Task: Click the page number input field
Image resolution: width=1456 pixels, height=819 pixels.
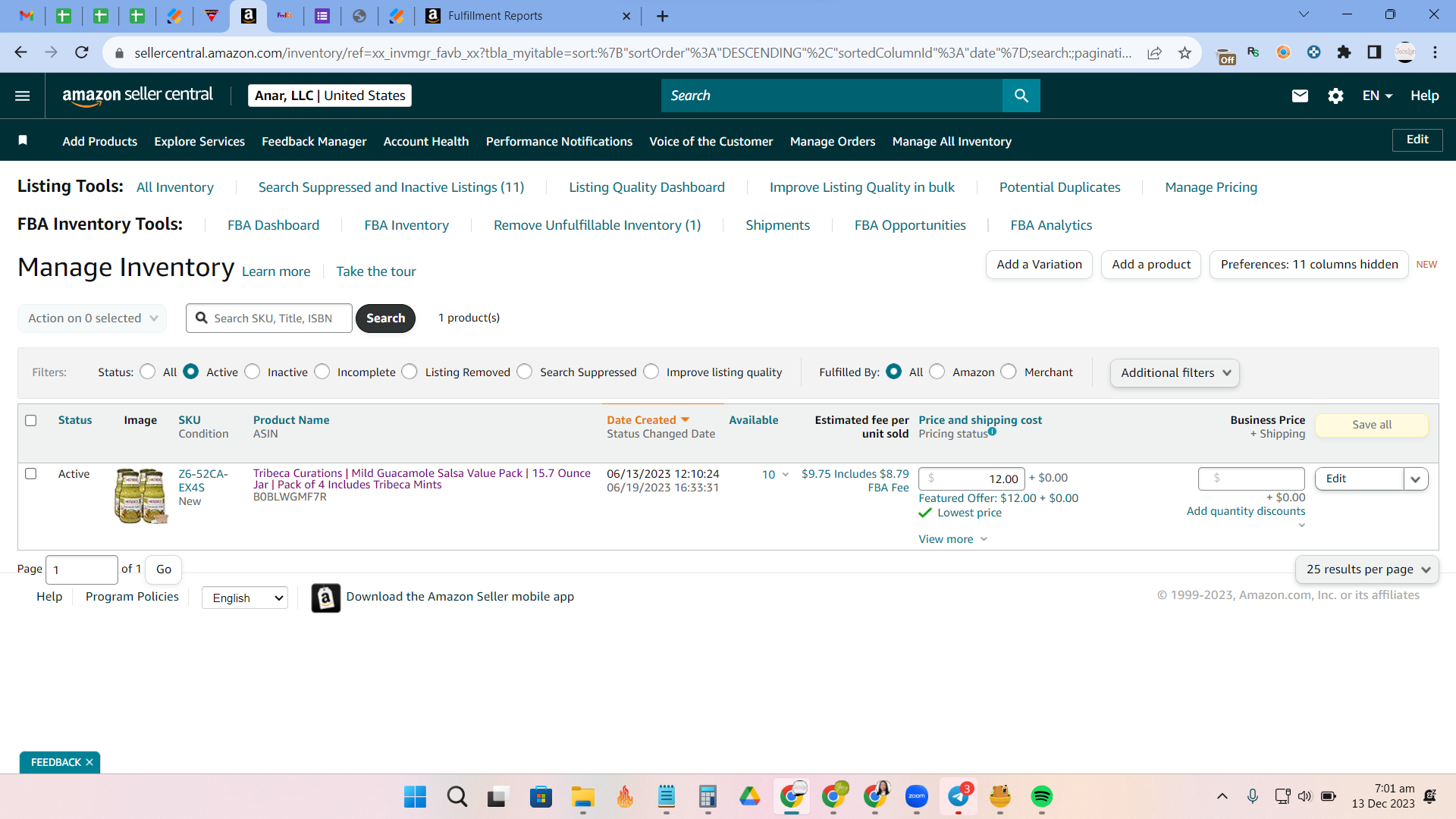Action: click(82, 570)
